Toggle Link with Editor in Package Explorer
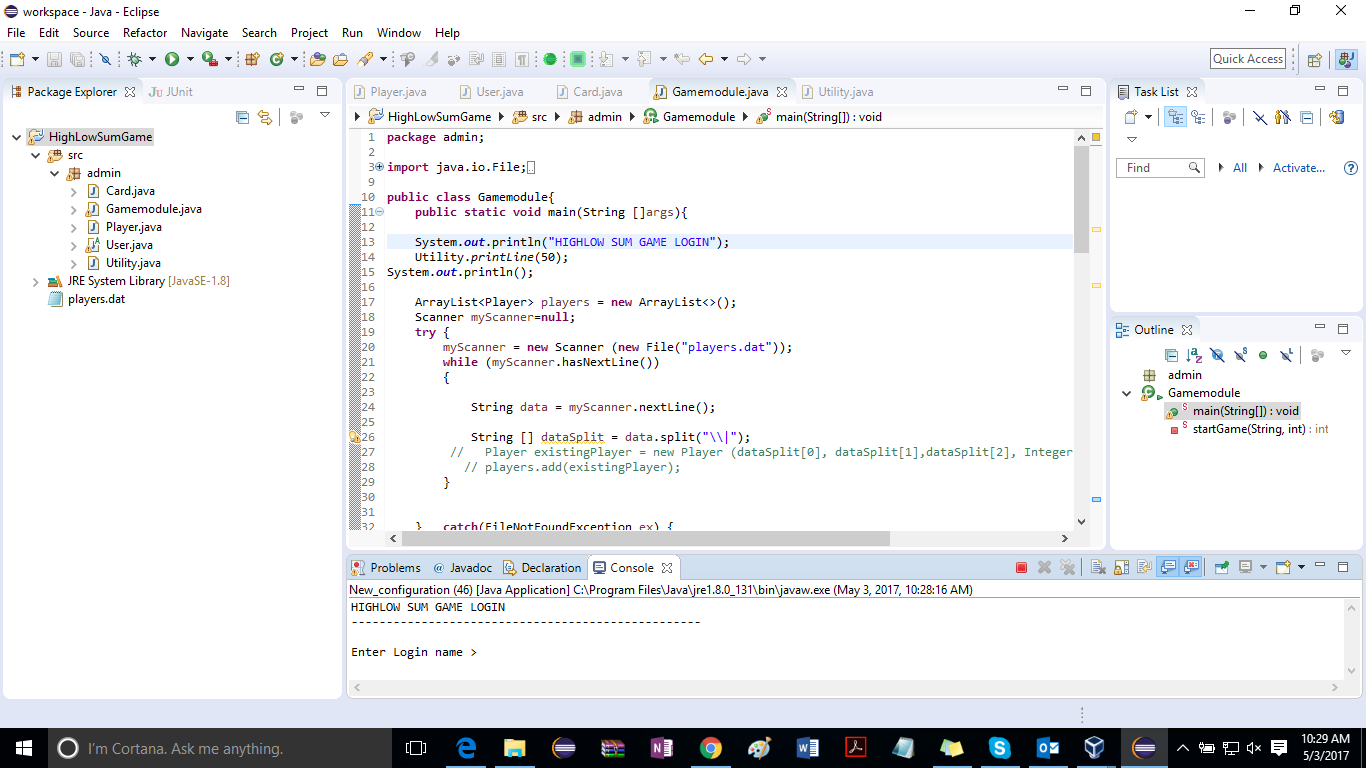1366x768 pixels. point(263,117)
